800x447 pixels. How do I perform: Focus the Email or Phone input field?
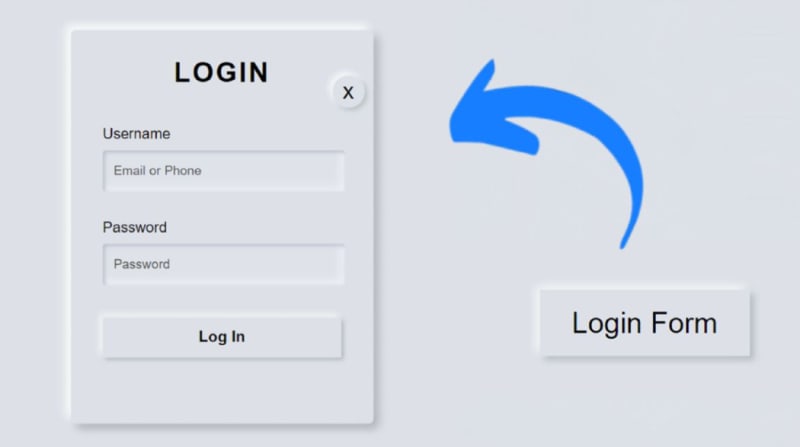pyautogui.click(x=223, y=171)
